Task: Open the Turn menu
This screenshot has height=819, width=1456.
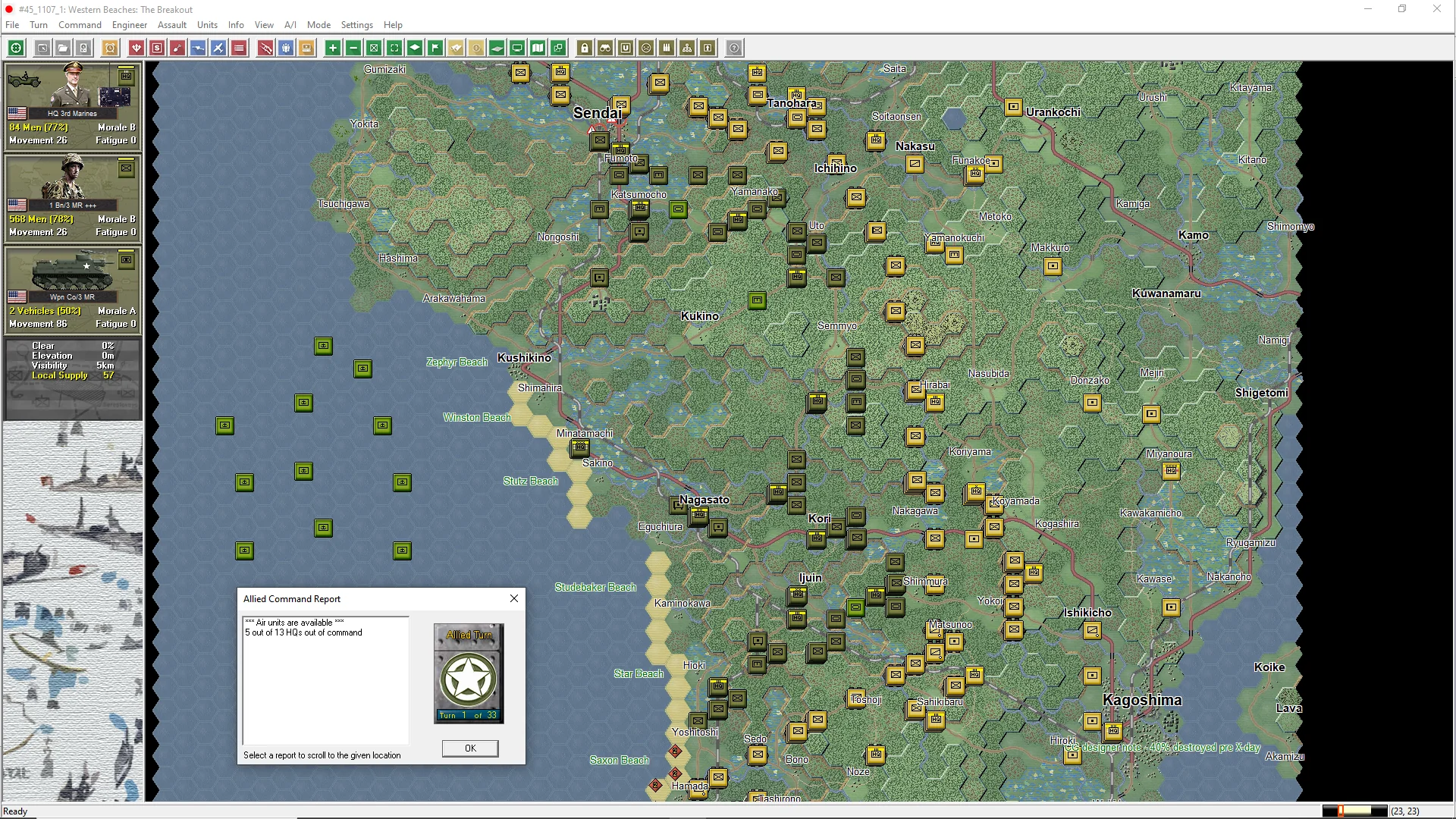Action: [39, 25]
